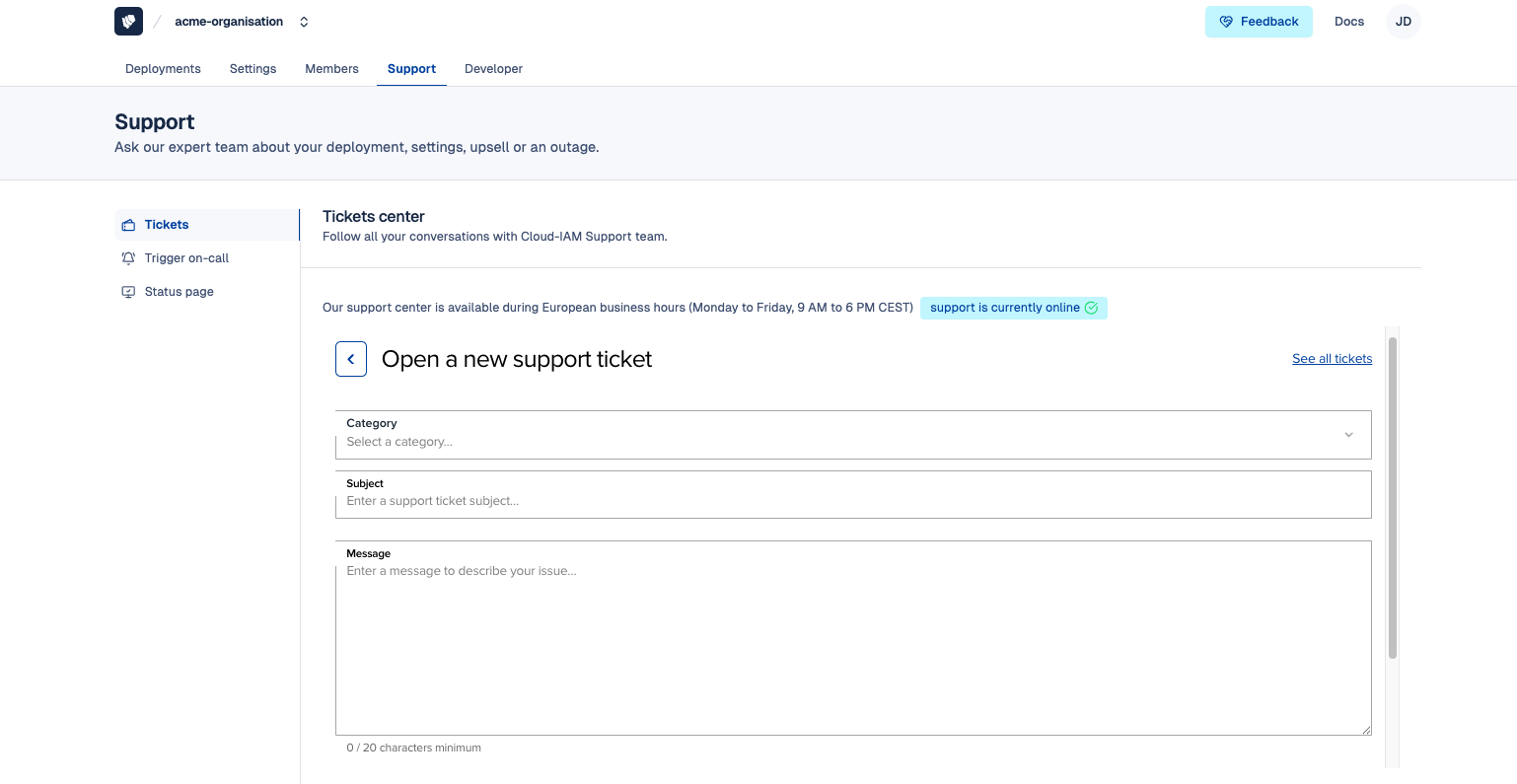
Task: Focus the Subject input field
Action: coord(853,494)
